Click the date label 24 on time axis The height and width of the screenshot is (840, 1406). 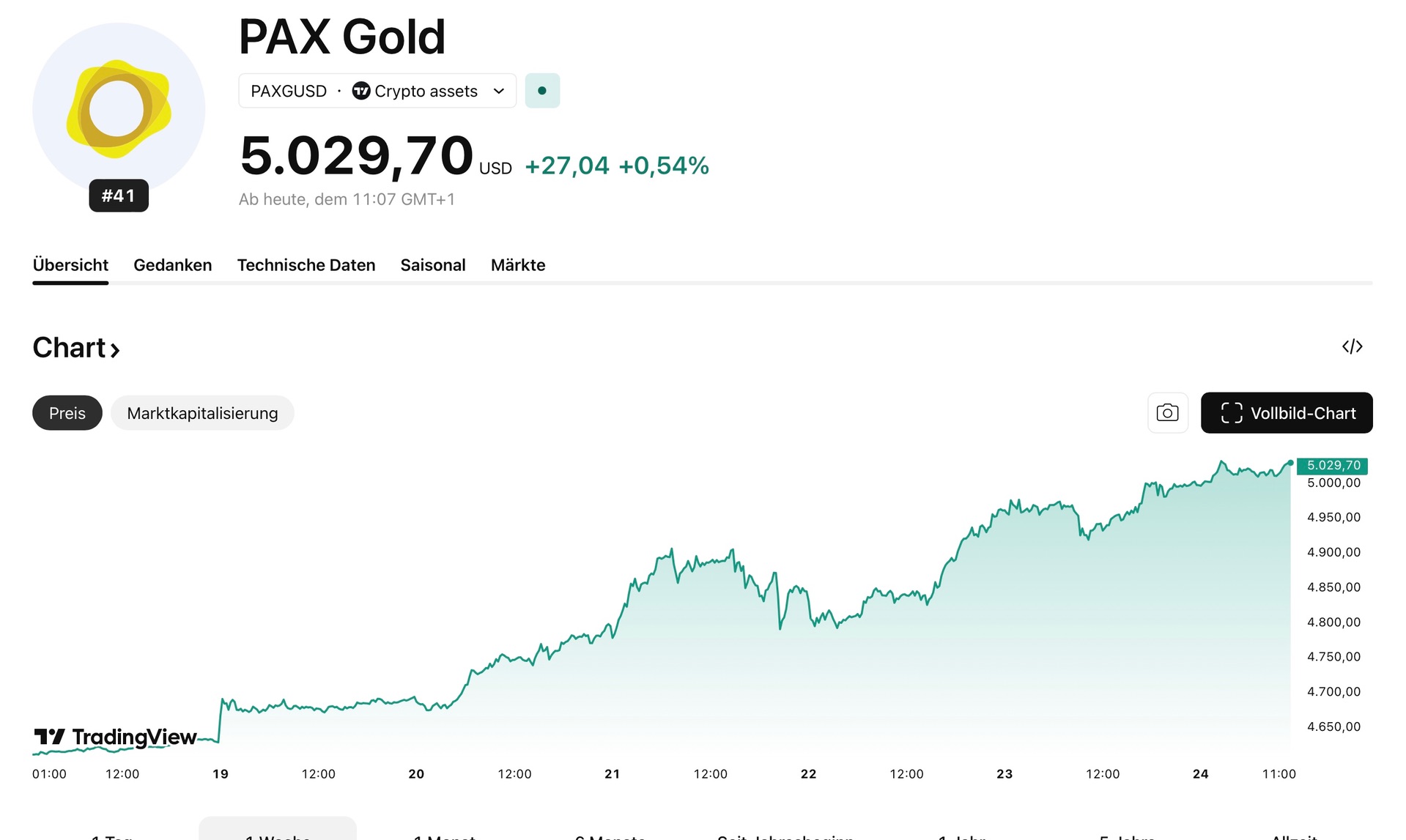1200,774
